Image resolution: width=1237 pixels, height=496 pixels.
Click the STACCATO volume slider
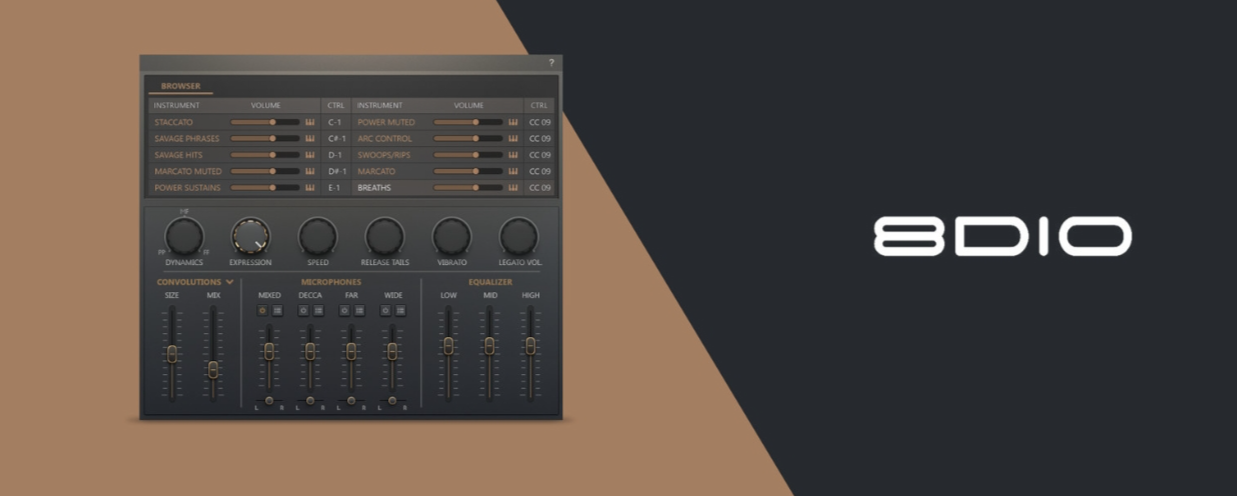click(x=265, y=122)
